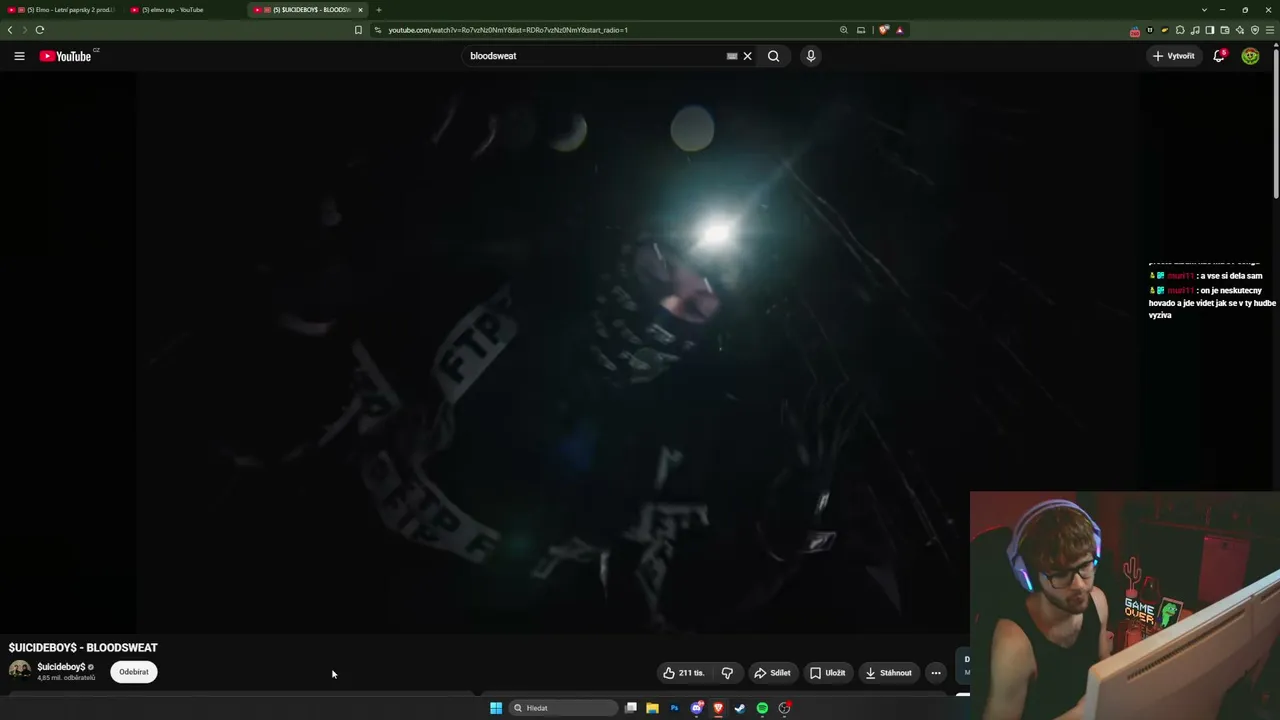The height and width of the screenshot is (720, 1280).
Task: Open the $uicideboy$ channel avatar
Action: pos(20,671)
